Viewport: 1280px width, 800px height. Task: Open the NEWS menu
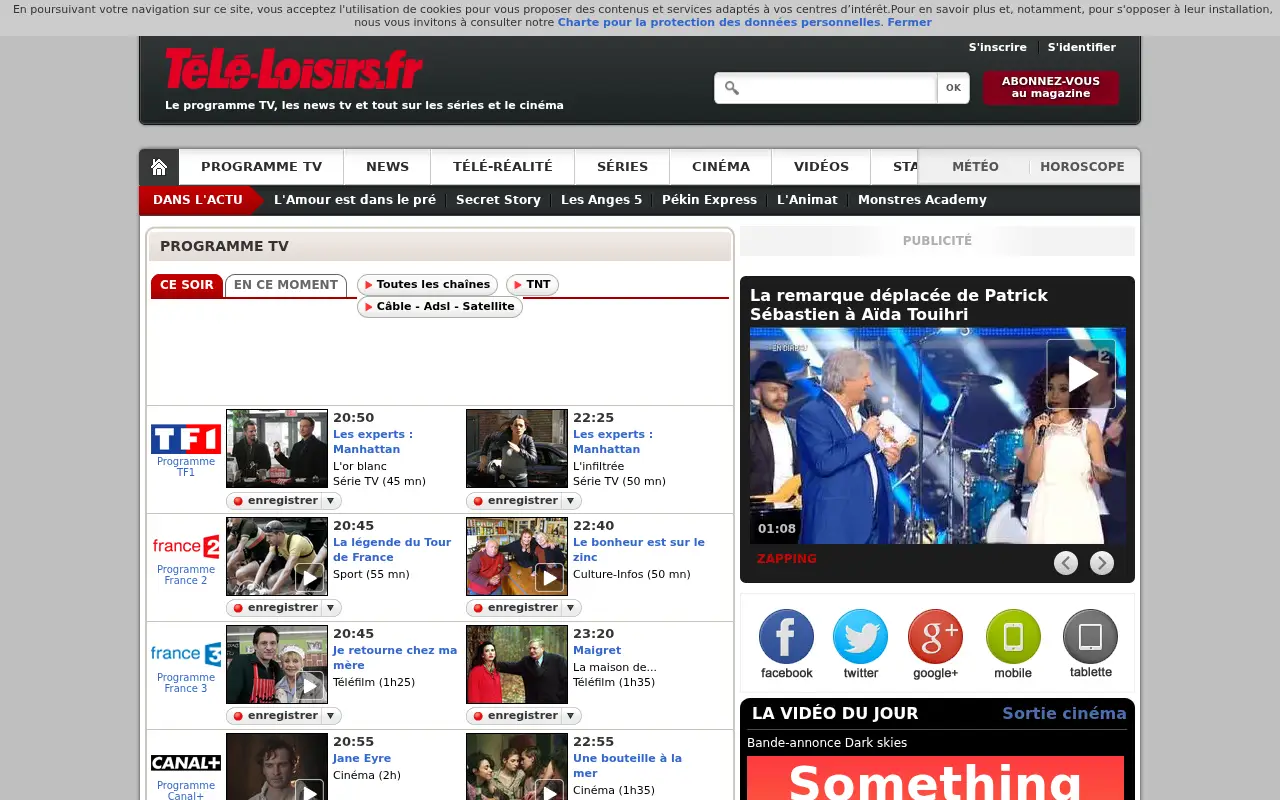(x=387, y=167)
